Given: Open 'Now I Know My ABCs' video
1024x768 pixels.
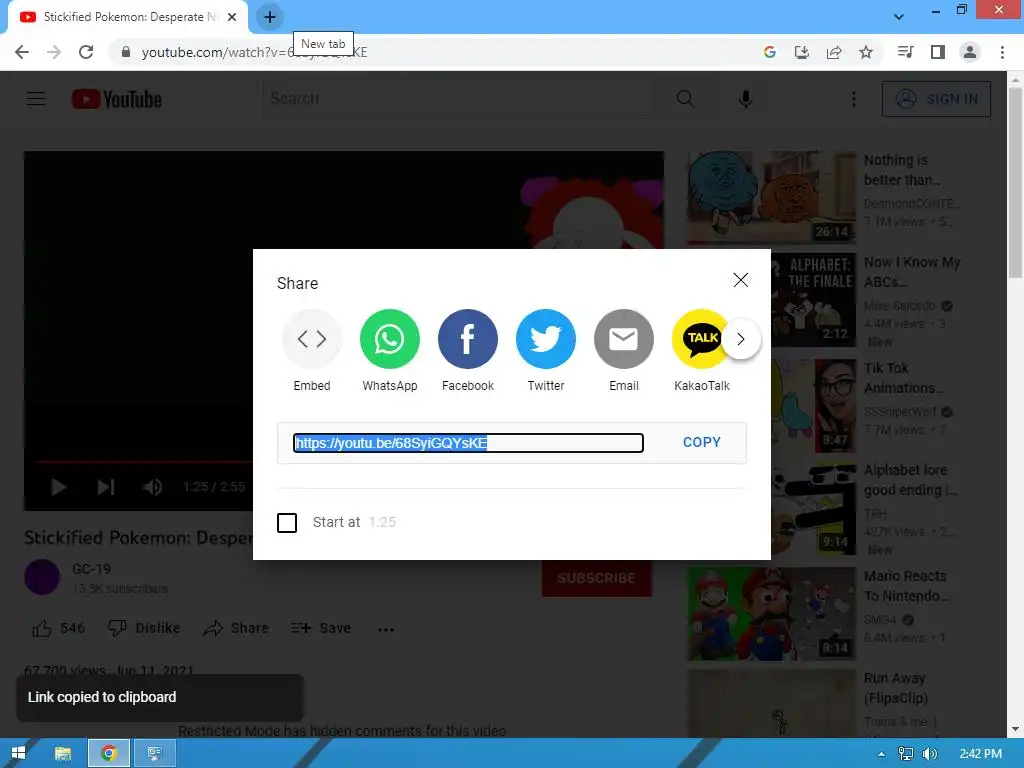Looking at the screenshot, I should 912,272.
